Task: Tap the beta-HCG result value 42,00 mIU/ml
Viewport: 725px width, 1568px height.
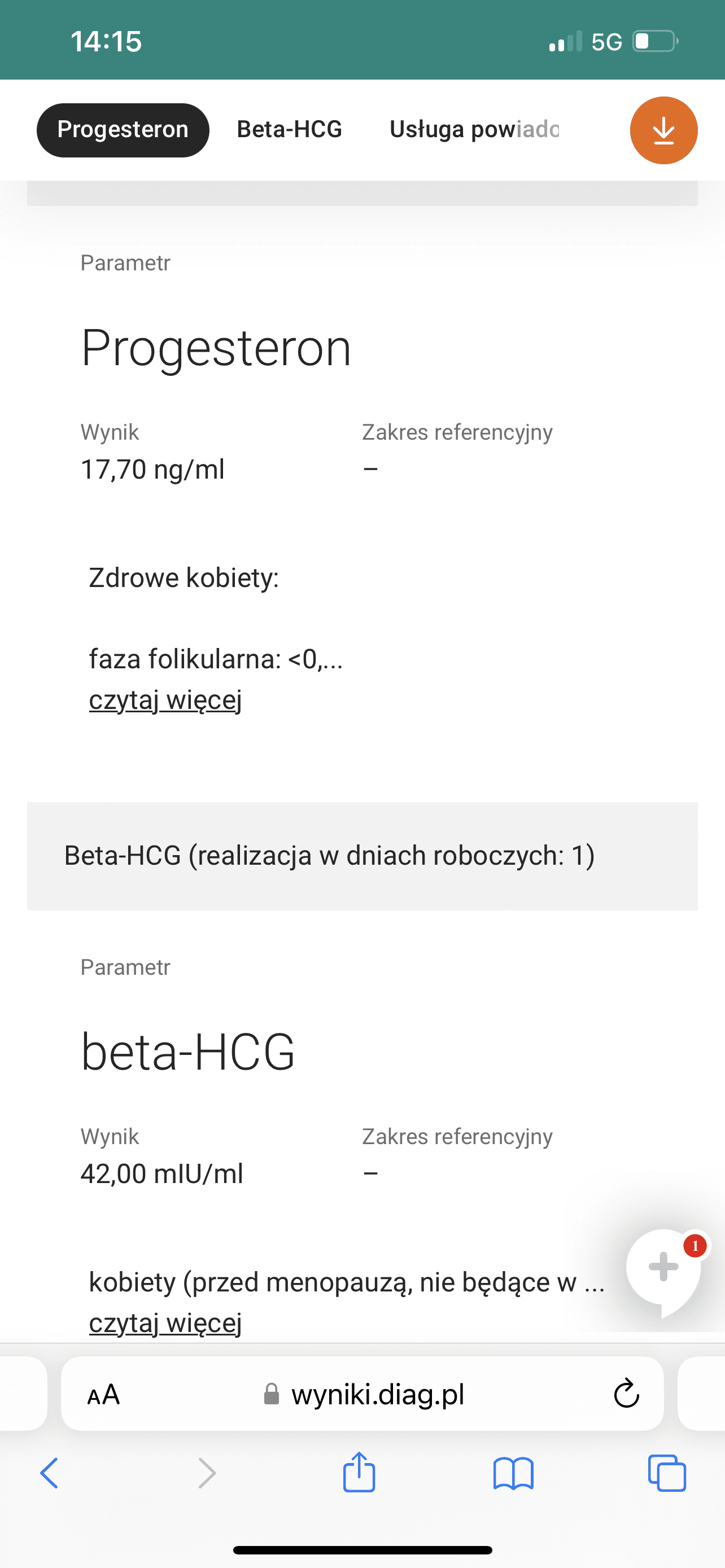Action: click(x=162, y=1173)
